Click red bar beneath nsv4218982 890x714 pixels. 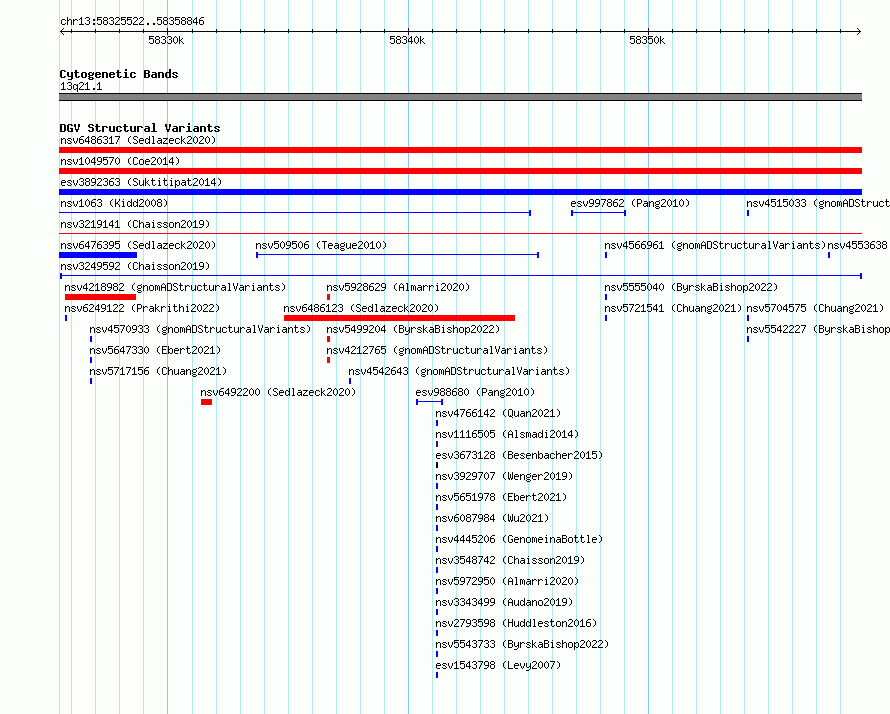click(x=100, y=297)
